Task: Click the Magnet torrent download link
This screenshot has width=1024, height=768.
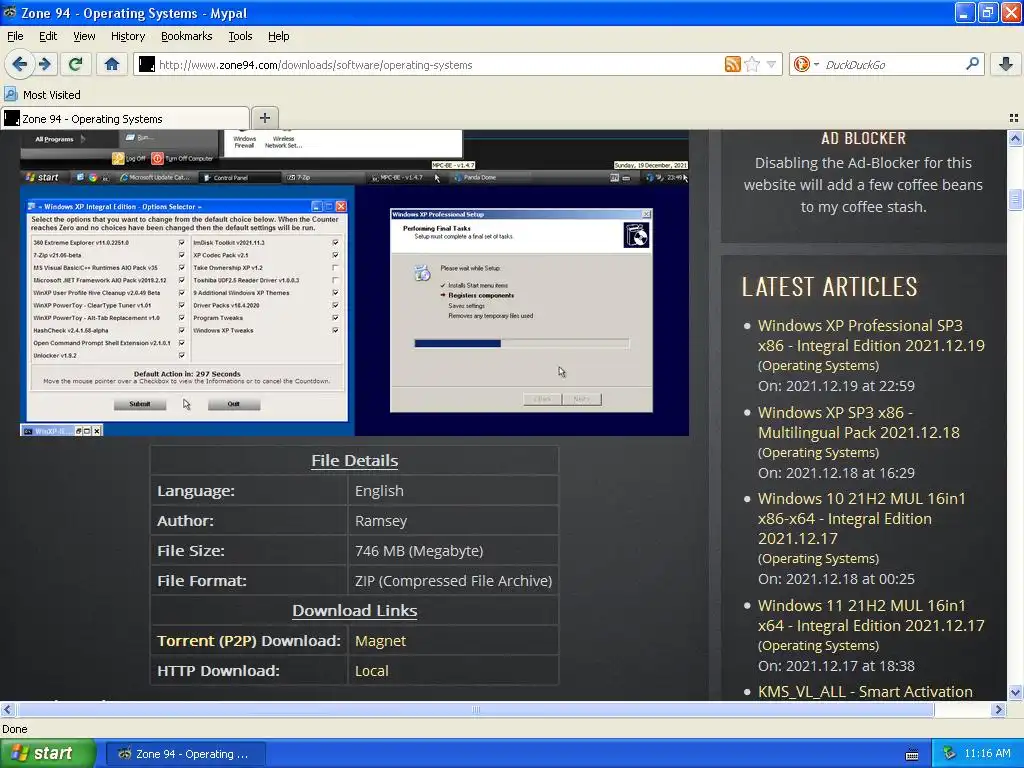Action: point(380,641)
